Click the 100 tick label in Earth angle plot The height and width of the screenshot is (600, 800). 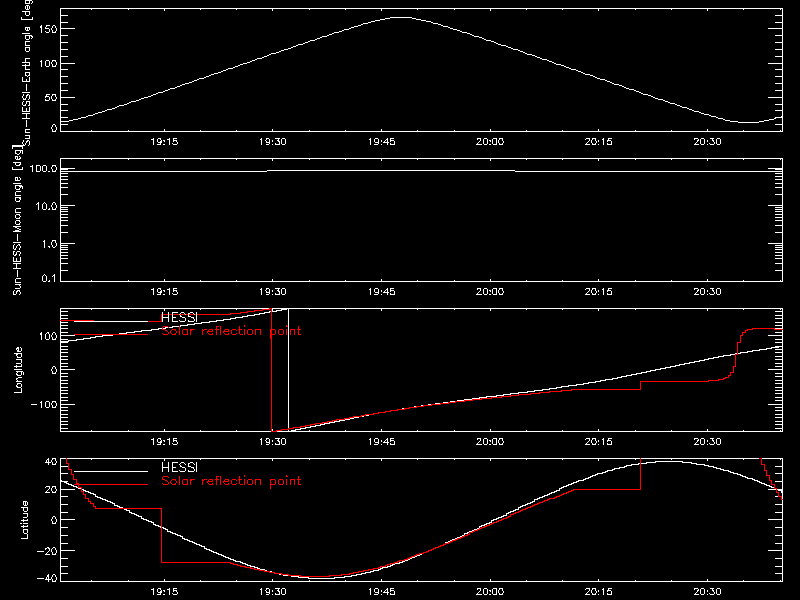[47, 64]
